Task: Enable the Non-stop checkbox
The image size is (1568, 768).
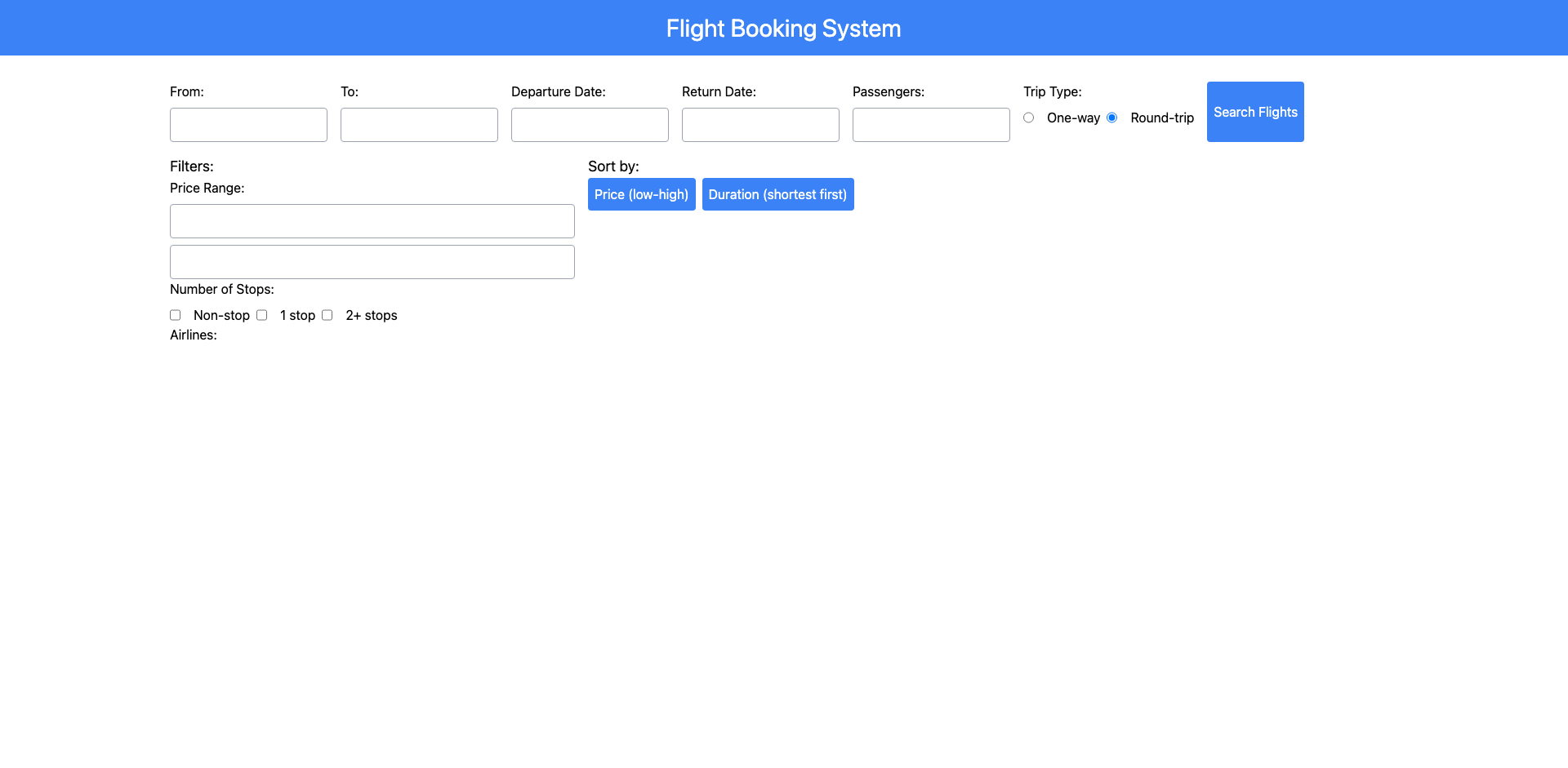Action: (176, 315)
